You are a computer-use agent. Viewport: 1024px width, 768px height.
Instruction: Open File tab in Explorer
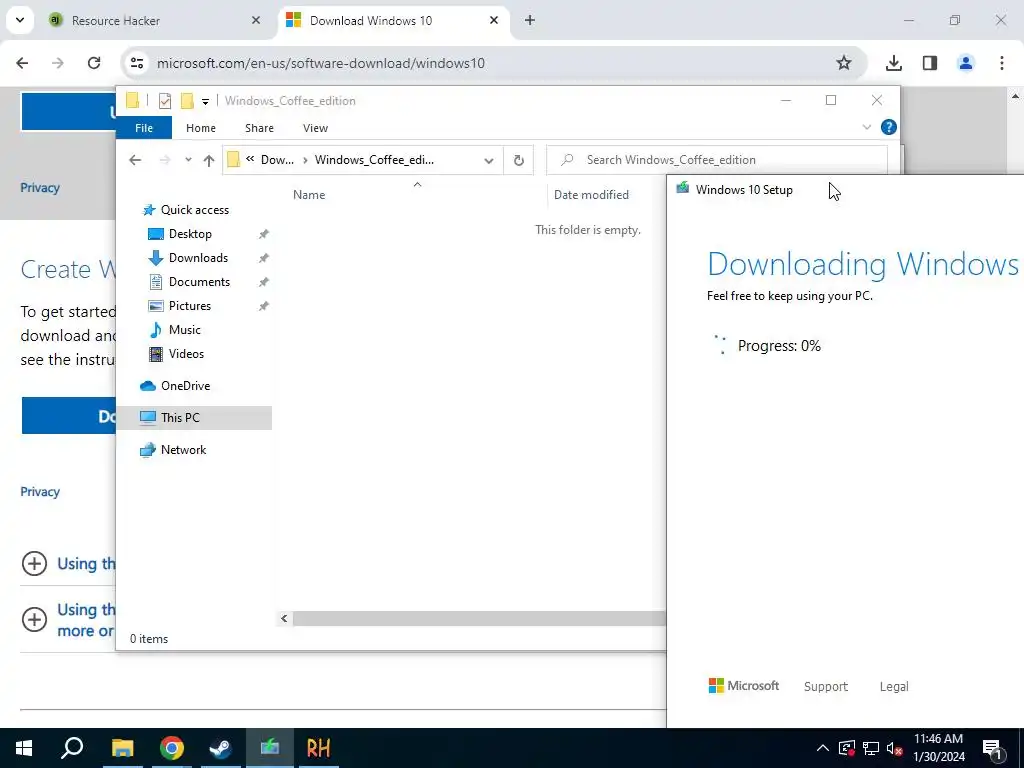point(144,128)
